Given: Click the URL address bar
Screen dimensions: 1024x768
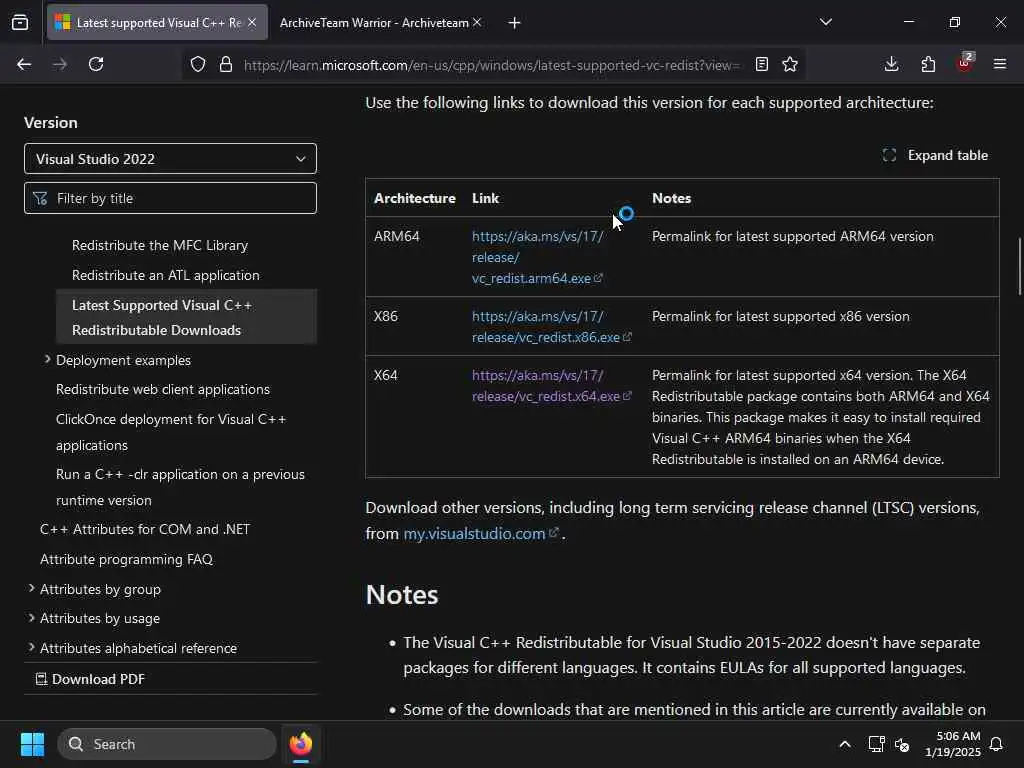Looking at the screenshot, I should coord(492,65).
